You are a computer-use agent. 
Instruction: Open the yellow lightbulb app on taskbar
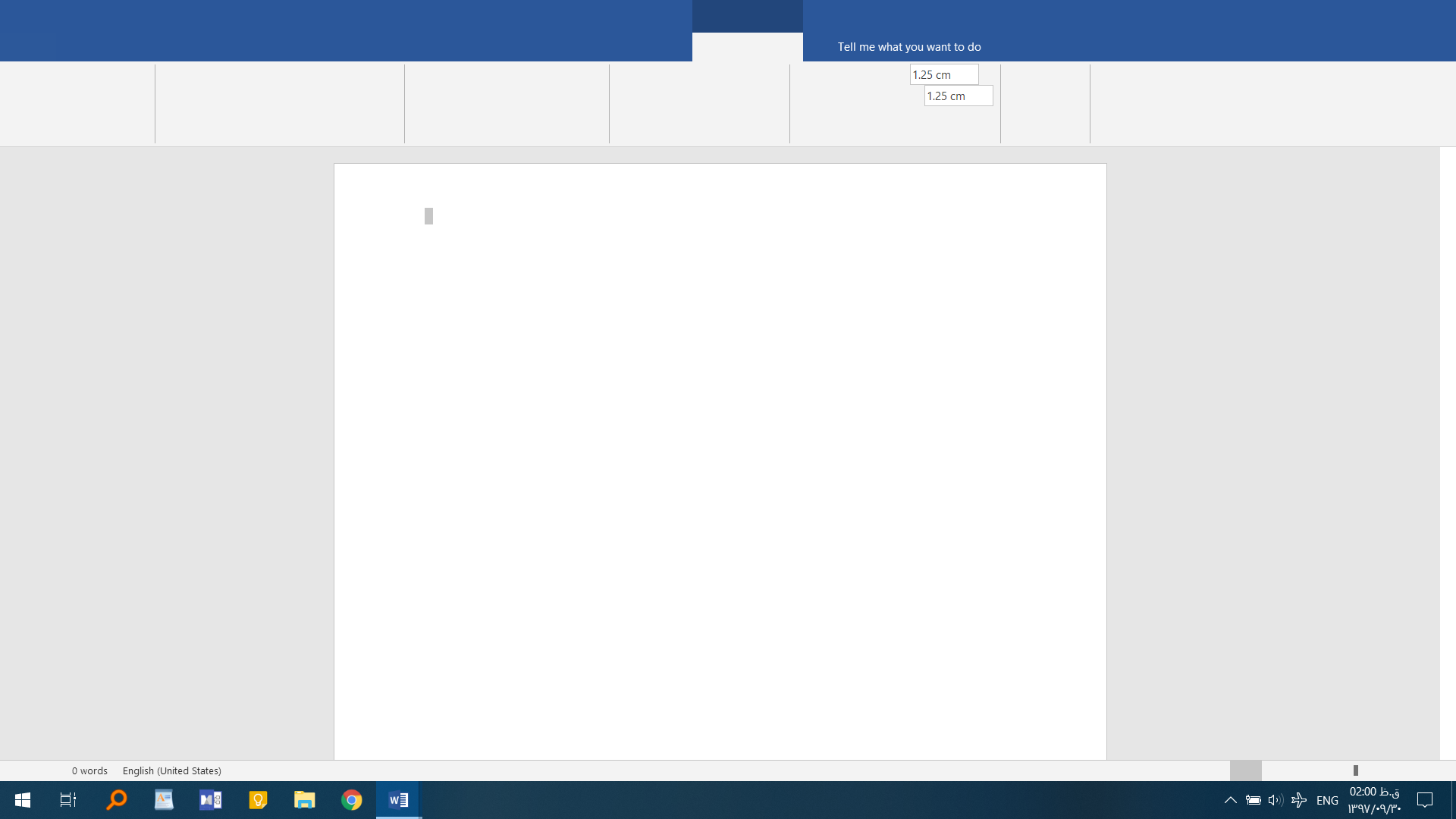(258, 800)
